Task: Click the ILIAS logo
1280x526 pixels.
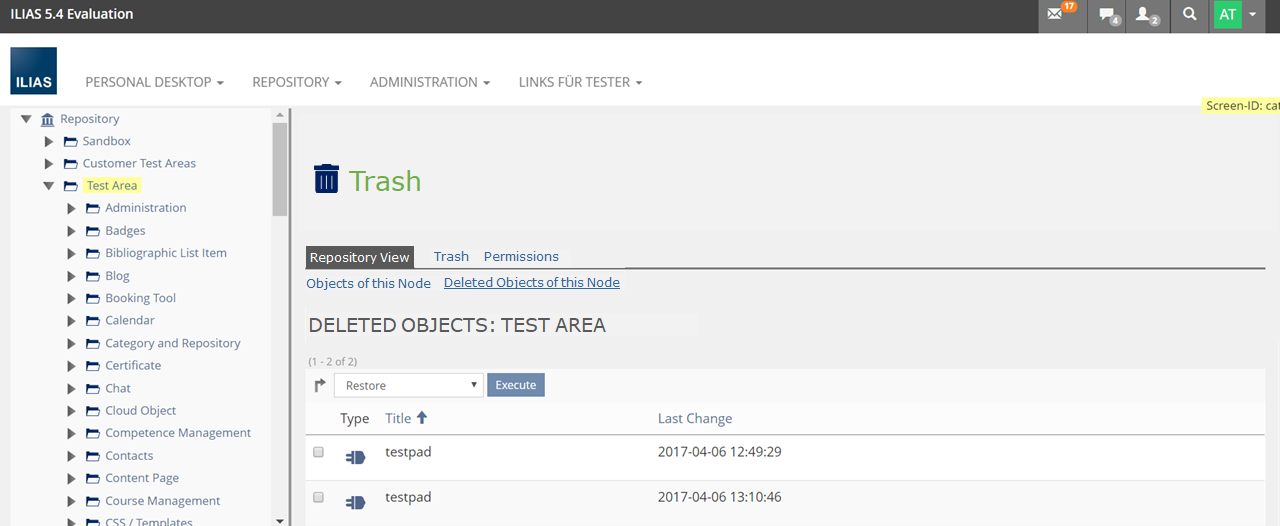Action: [34, 71]
